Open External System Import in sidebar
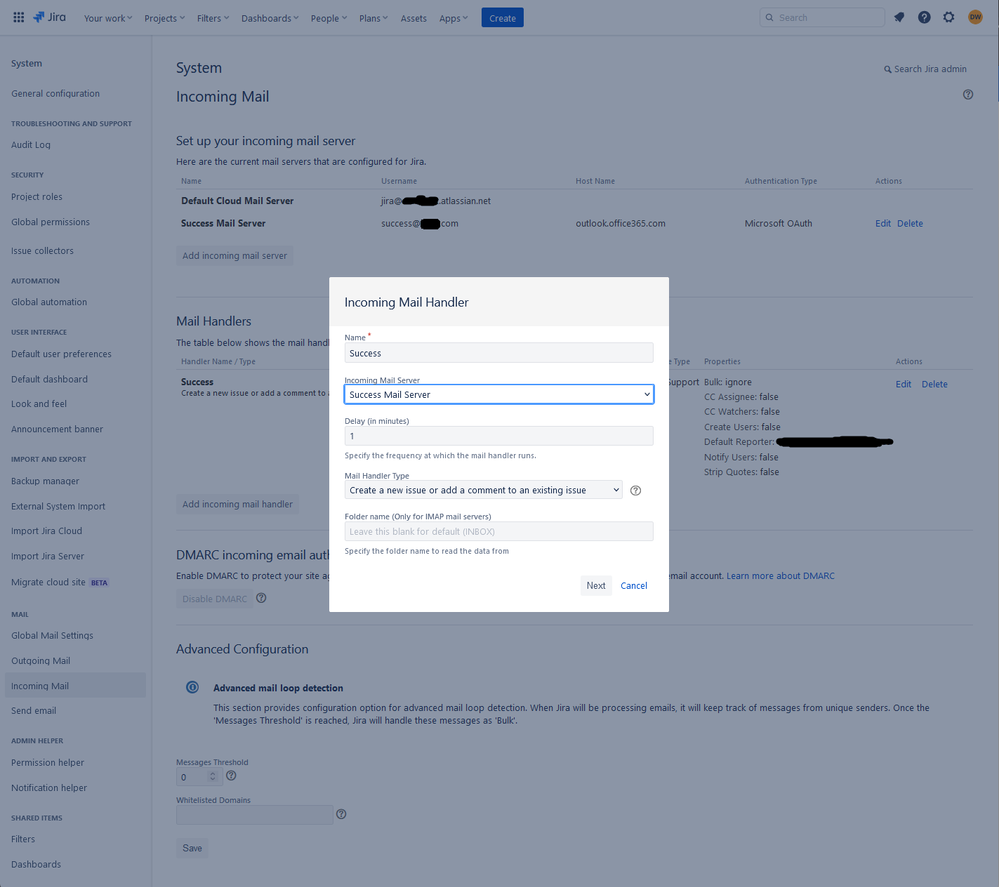Image resolution: width=999 pixels, height=887 pixels. (58, 506)
